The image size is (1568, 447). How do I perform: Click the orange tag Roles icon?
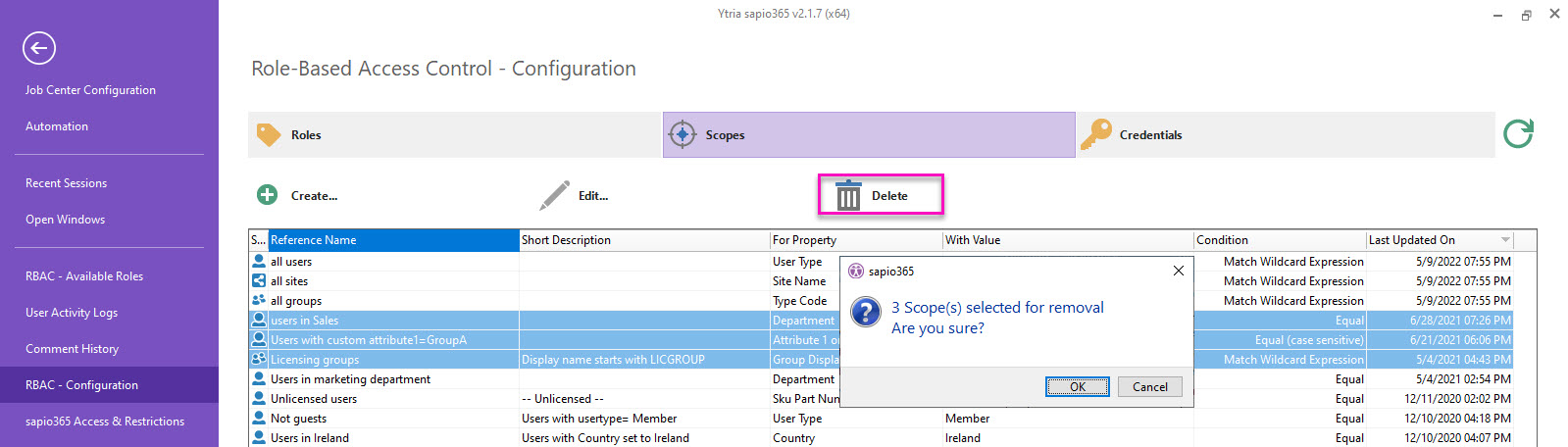click(x=269, y=134)
